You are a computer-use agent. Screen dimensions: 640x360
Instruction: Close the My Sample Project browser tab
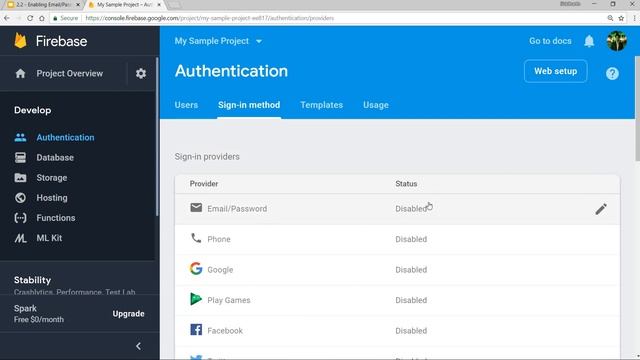(x=159, y=5)
